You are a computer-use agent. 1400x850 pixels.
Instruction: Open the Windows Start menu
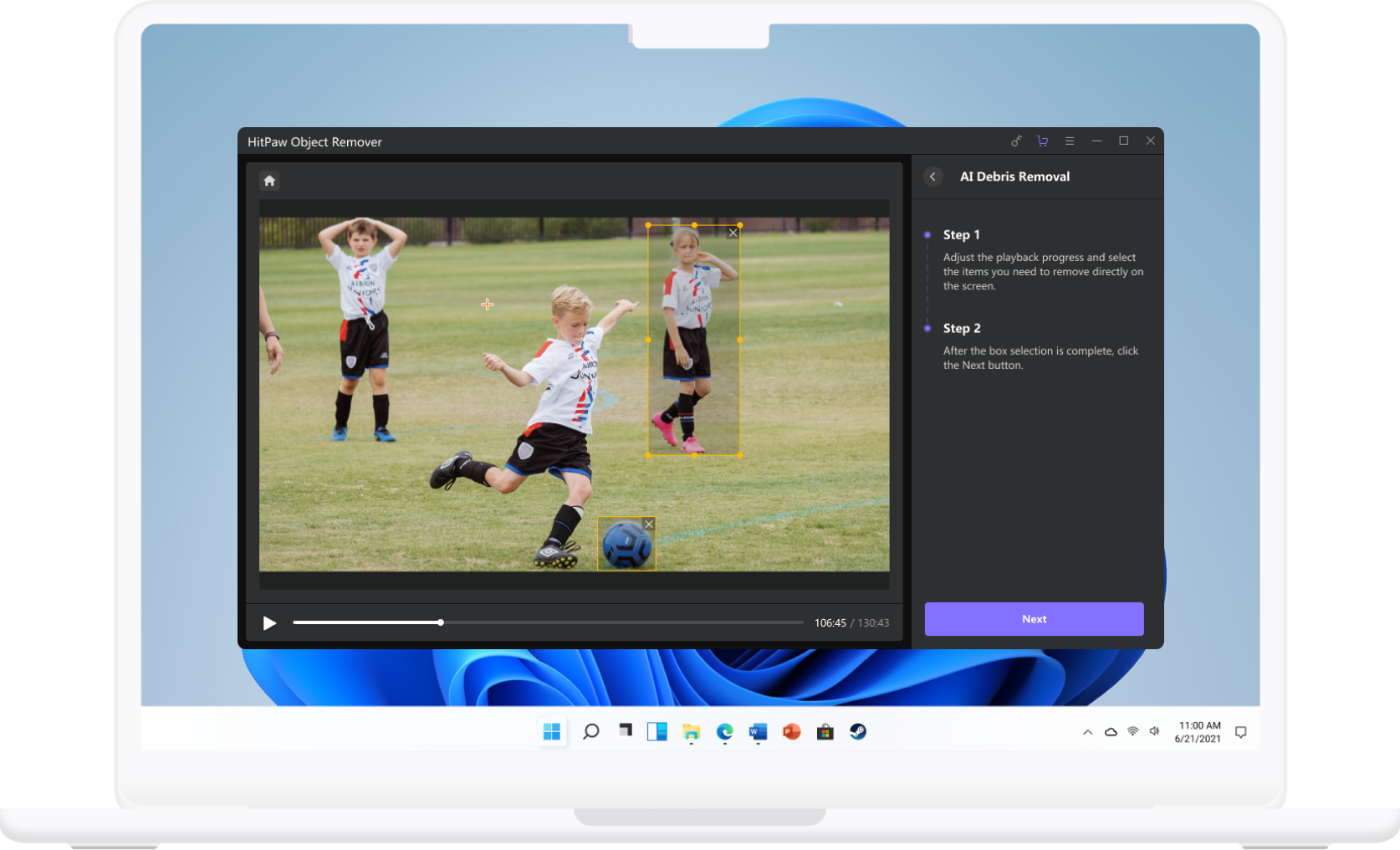[552, 732]
